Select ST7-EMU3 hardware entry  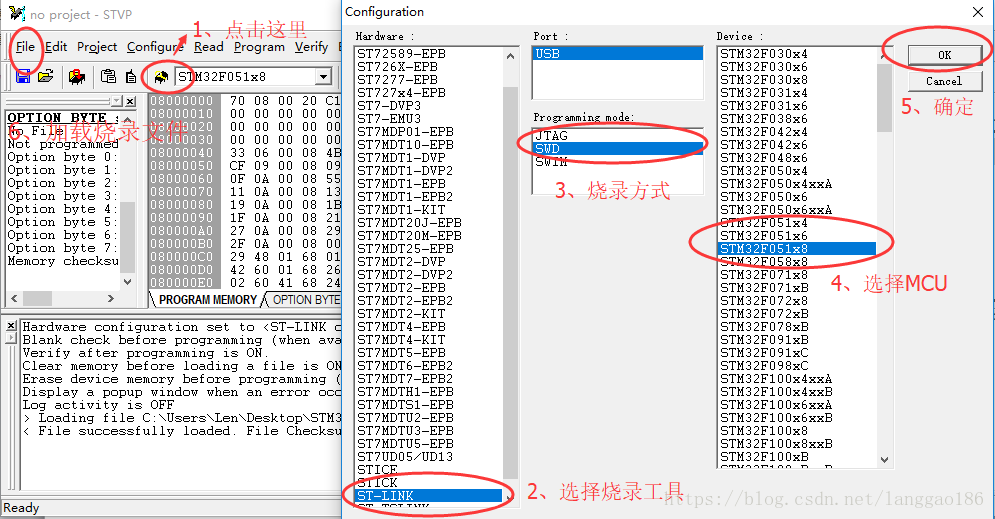(429, 119)
